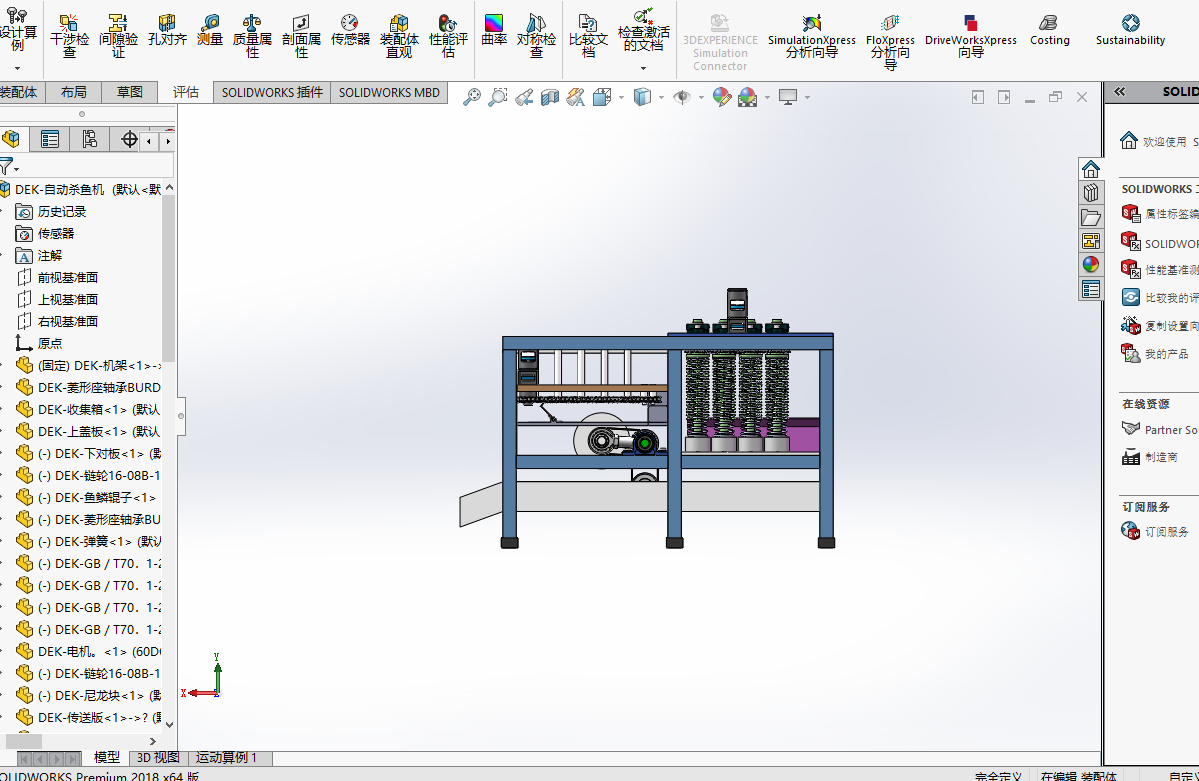Open Display Style cube dropdown

(661, 98)
